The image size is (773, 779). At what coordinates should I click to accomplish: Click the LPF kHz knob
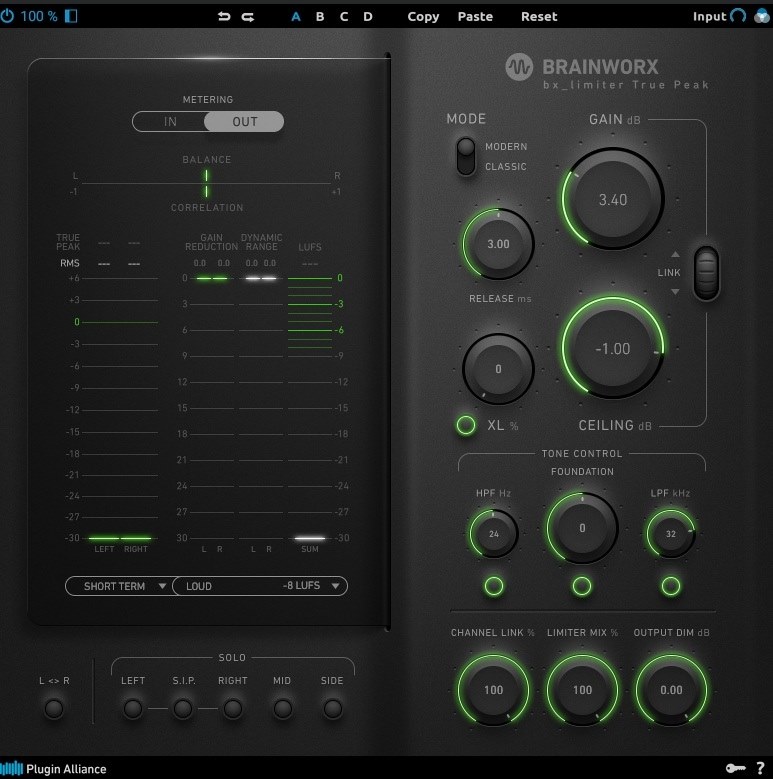671,534
